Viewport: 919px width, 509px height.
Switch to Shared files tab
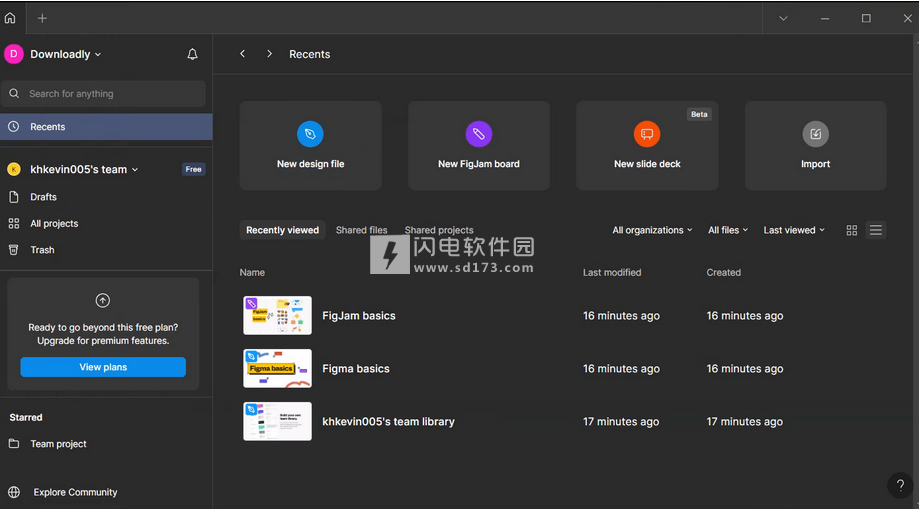[362, 230]
